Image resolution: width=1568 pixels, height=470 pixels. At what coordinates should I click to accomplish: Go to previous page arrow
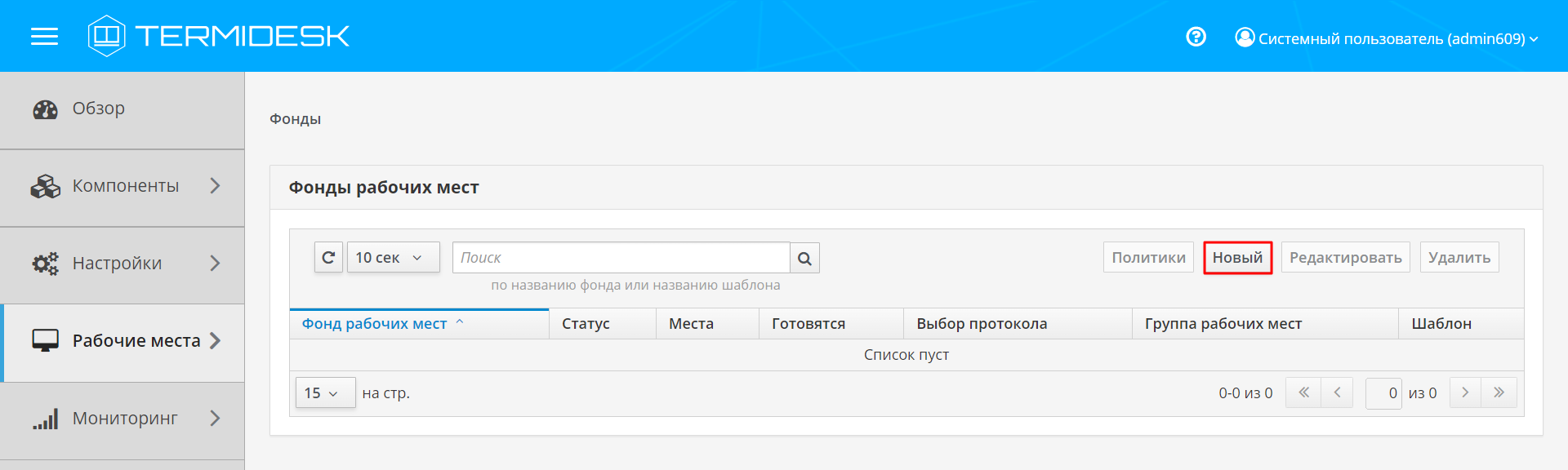click(1337, 392)
